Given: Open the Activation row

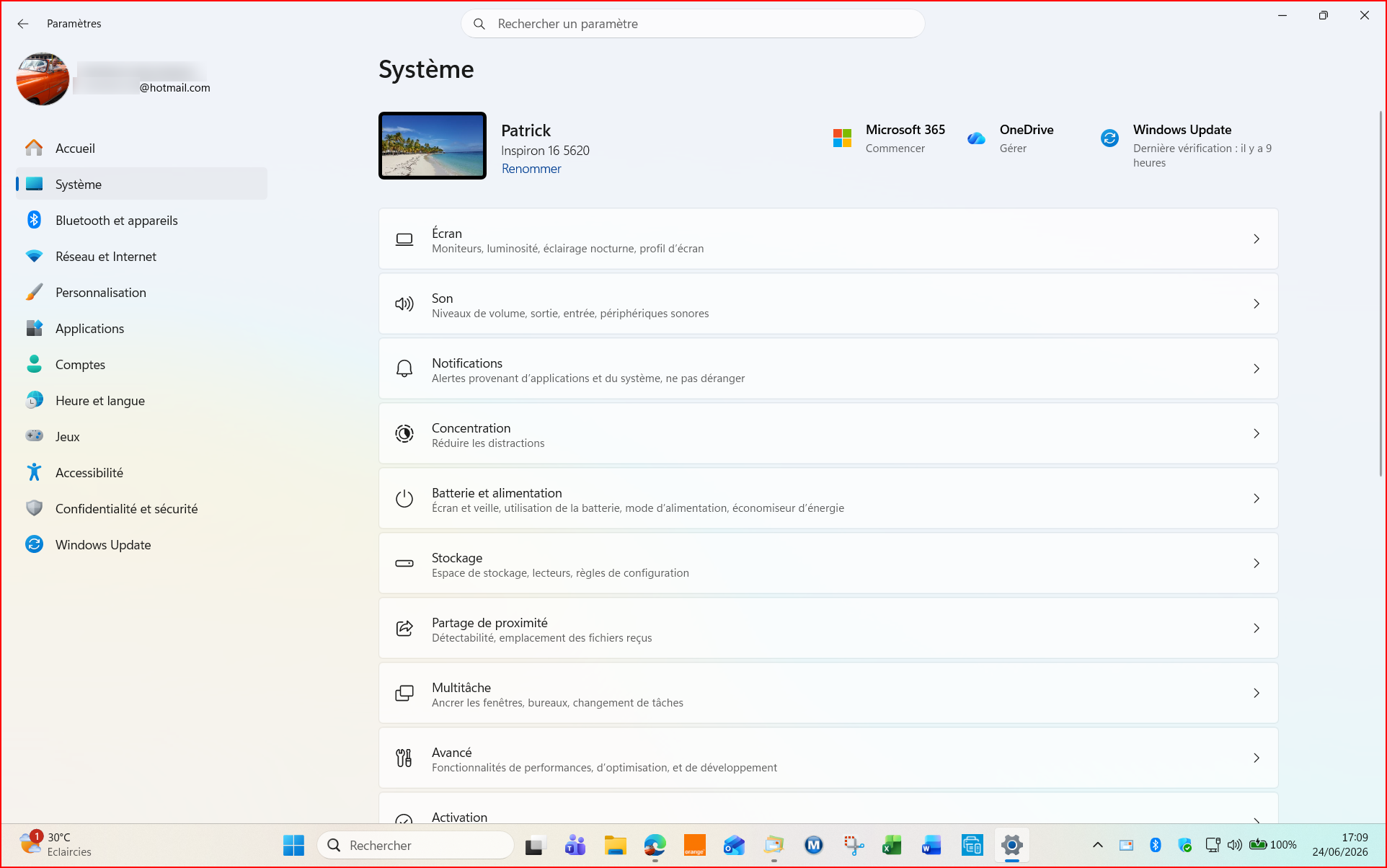Looking at the screenshot, I should click(828, 809).
